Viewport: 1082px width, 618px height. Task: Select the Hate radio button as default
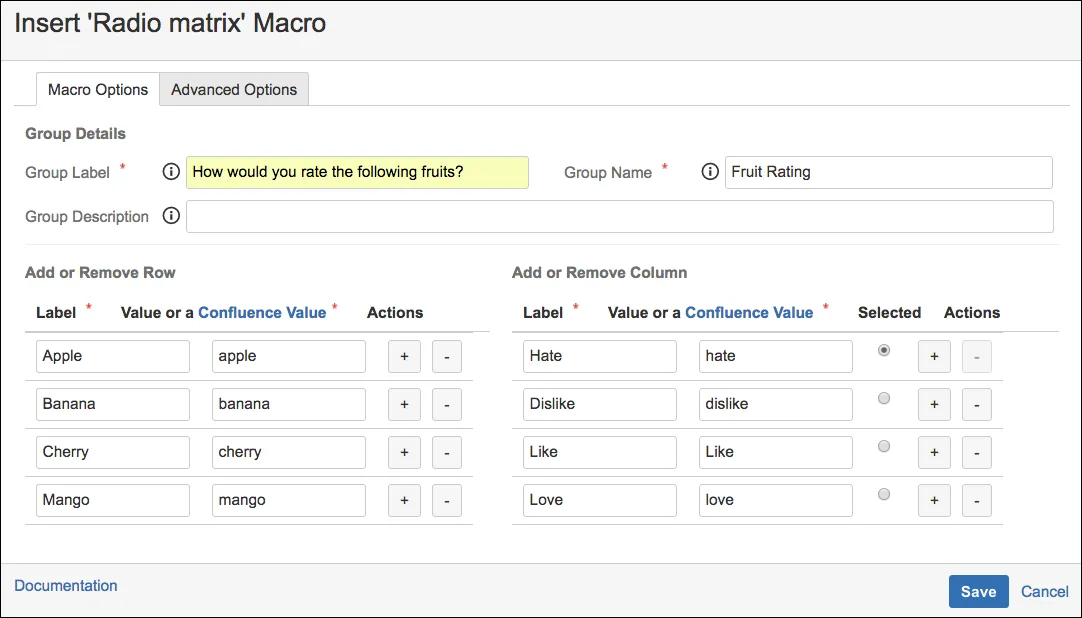click(884, 350)
